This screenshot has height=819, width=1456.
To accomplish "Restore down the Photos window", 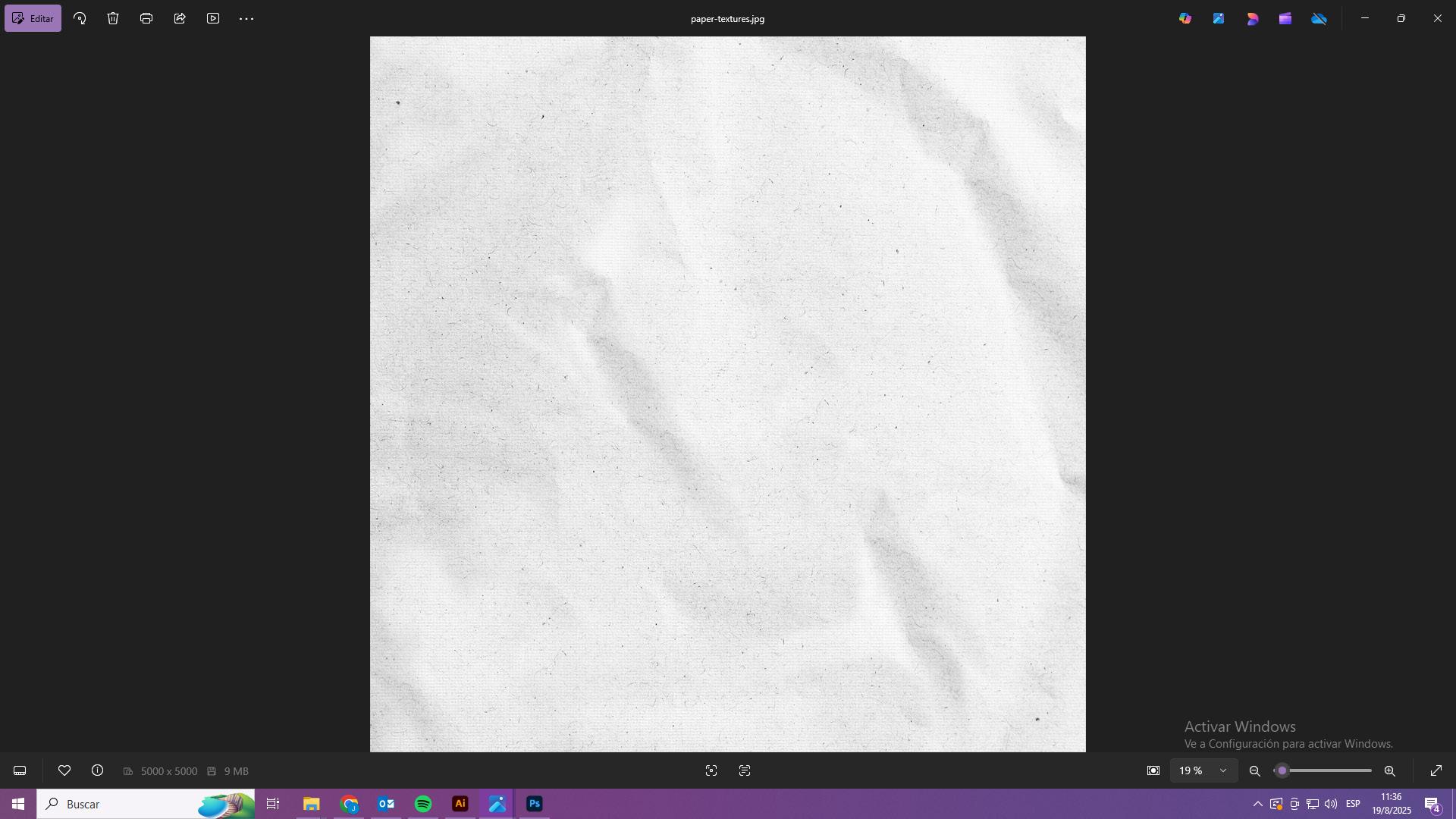I will point(1401,18).
